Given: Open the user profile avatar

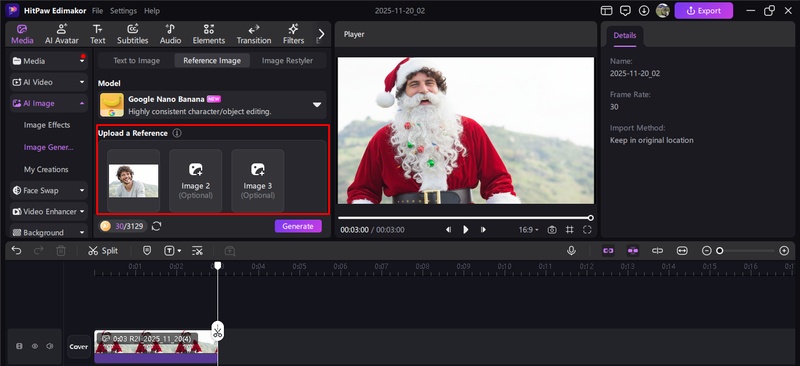Looking at the screenshot, I should click(662, 11).
